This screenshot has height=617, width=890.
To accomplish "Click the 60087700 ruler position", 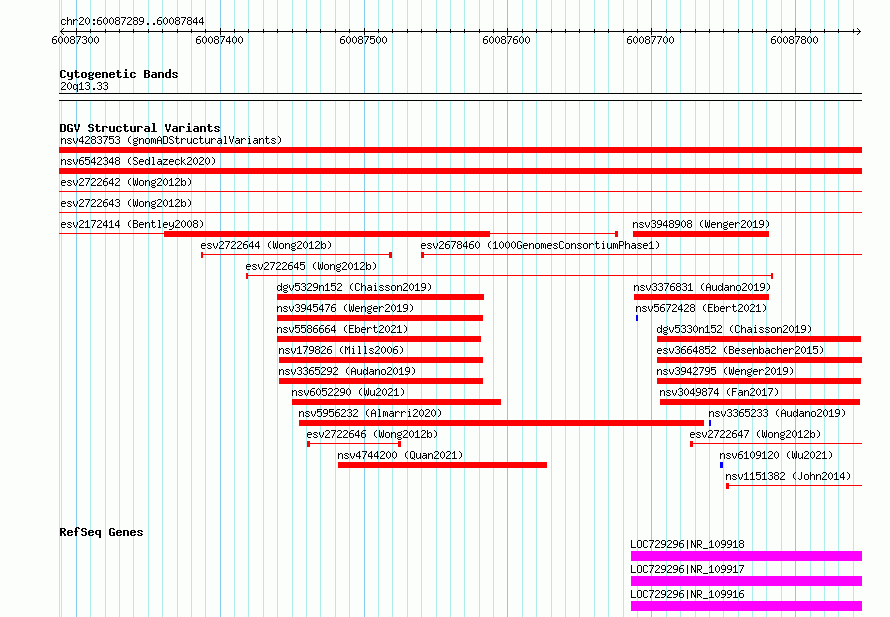I will [x=650, y=40].
